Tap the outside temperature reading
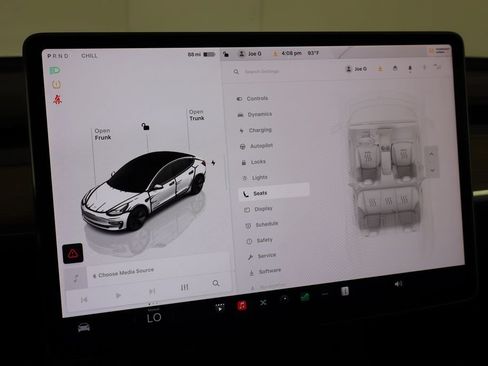 pos(313,53)
